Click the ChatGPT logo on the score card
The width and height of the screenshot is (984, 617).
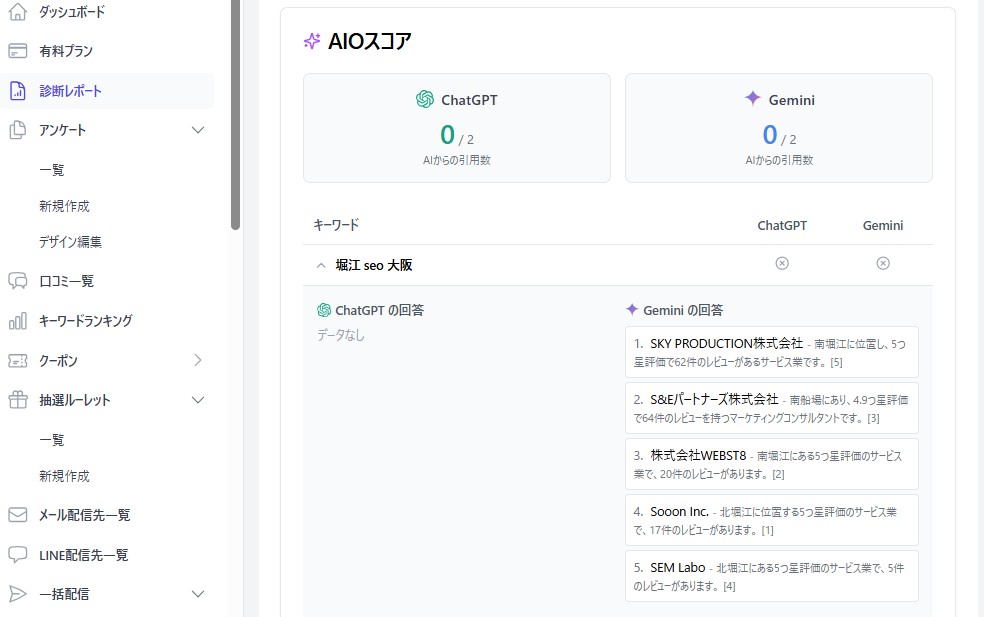click(423, 99)
